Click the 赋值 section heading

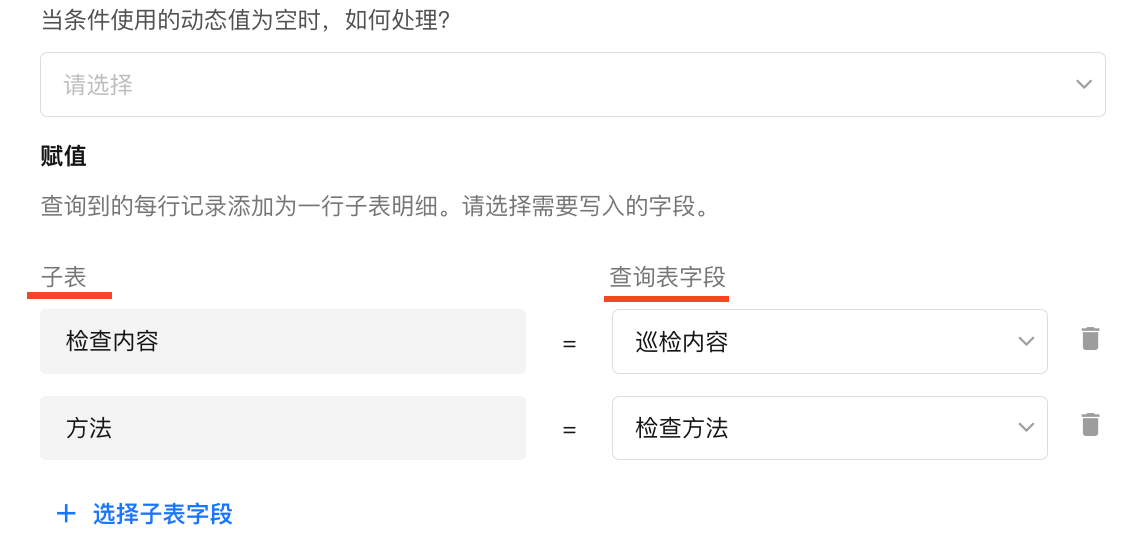64,156
